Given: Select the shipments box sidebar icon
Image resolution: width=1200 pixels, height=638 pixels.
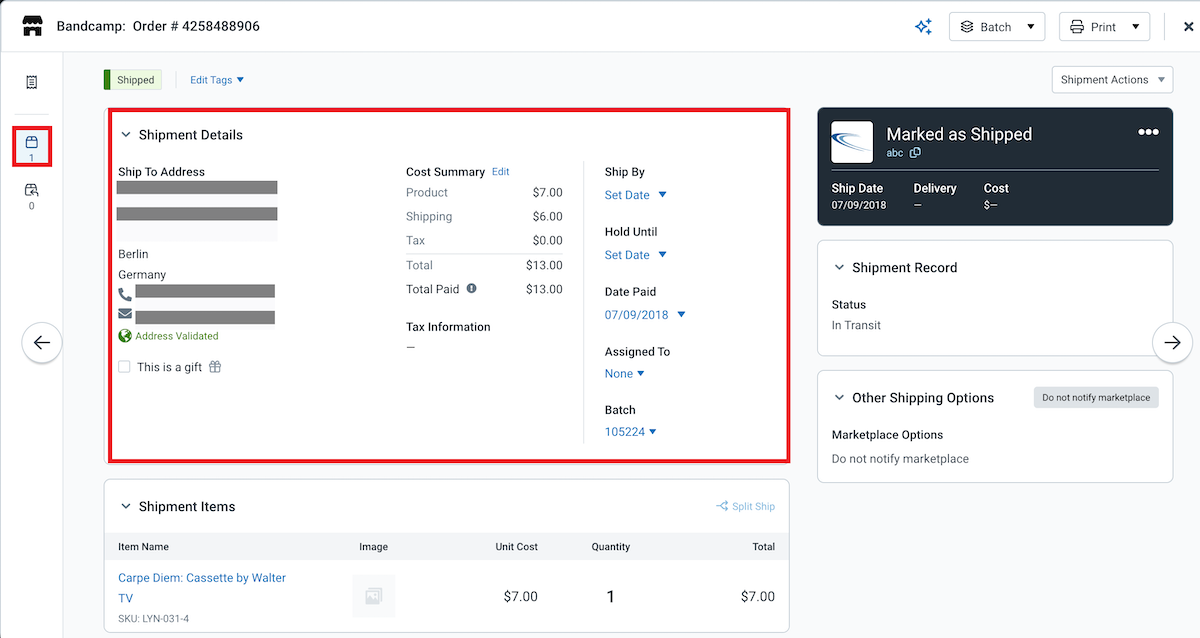Looking at the screenshot, I should 32,143.
